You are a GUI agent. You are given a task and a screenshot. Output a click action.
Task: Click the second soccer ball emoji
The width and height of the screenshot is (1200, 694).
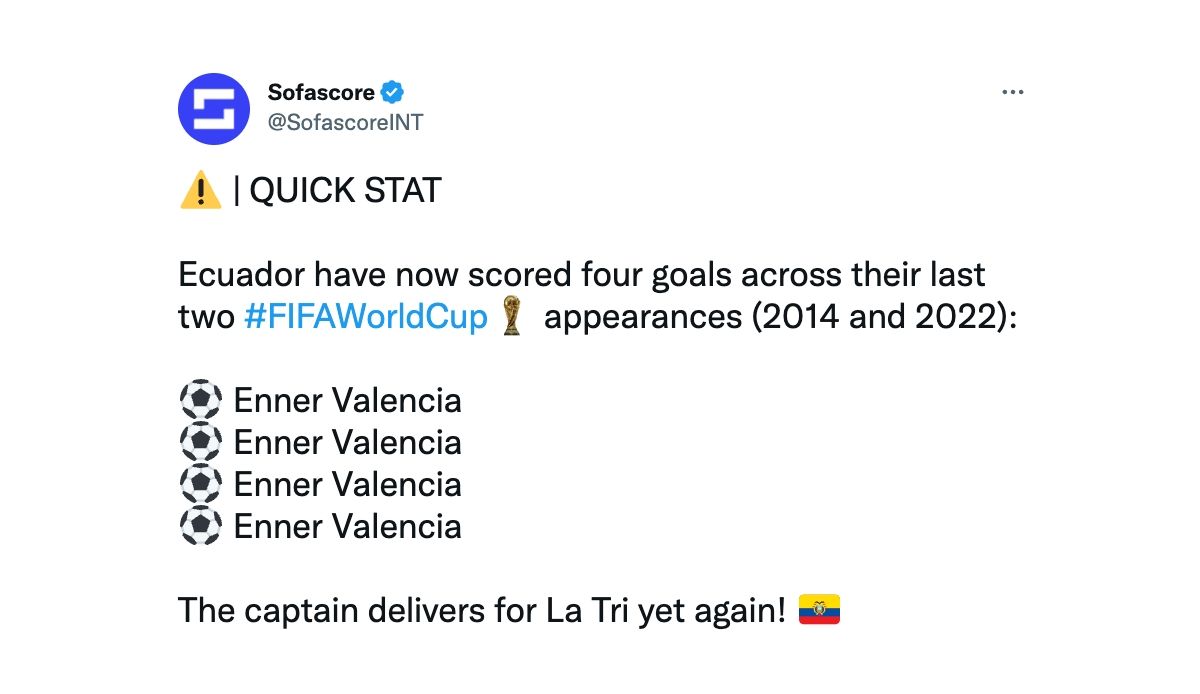[x=200, y=442]
